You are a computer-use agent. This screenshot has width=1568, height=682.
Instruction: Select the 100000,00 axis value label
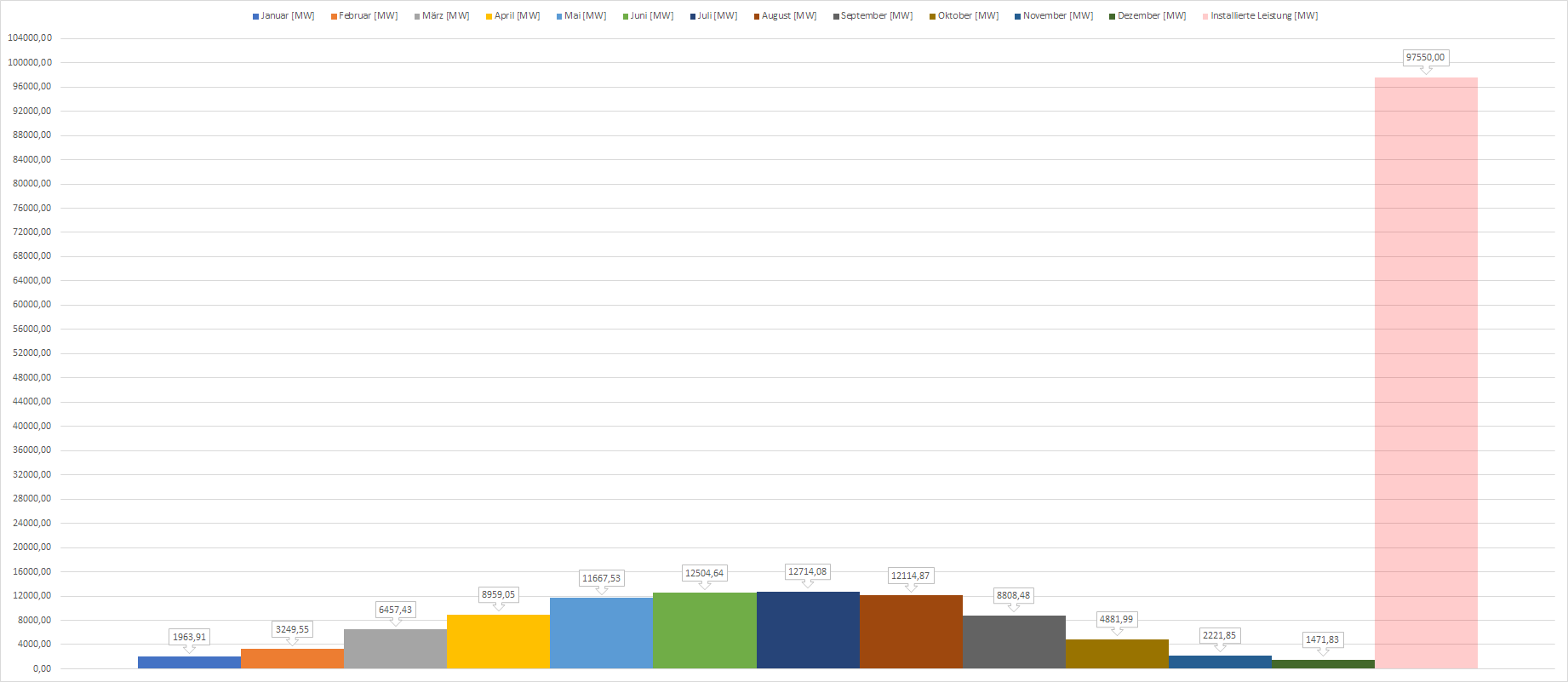click(x=31, y=62)
